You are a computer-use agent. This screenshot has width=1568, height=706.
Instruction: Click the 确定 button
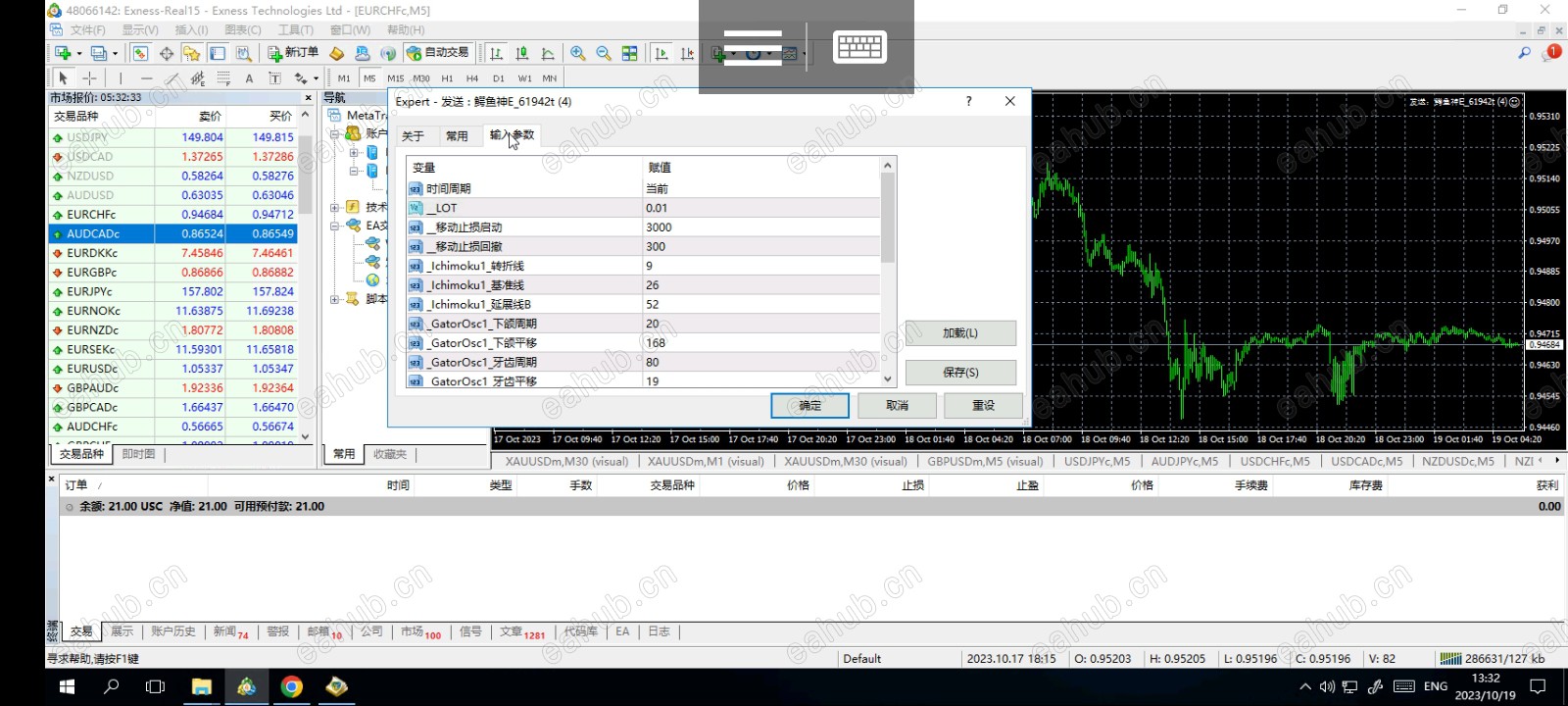coord(810,406)
